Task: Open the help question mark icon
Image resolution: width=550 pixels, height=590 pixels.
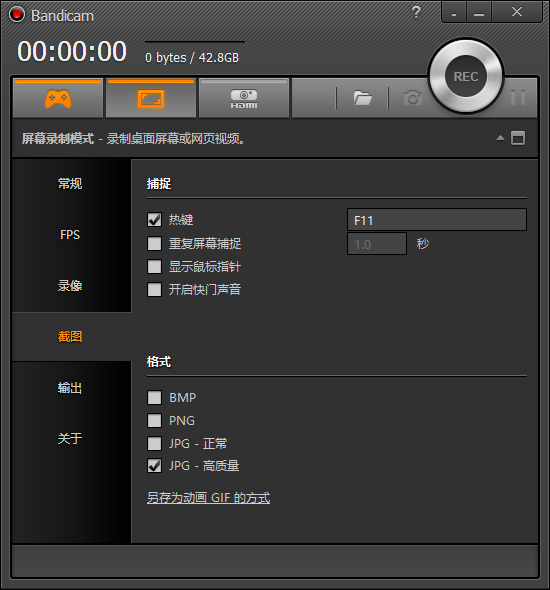Action: pyautogui.click(x=416, y=12)
